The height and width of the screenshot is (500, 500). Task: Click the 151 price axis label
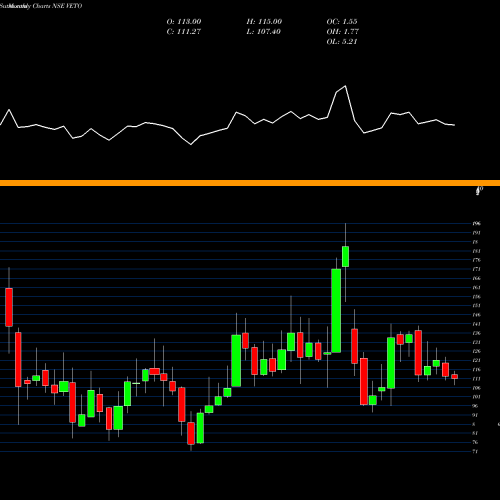tap(476, 306)
